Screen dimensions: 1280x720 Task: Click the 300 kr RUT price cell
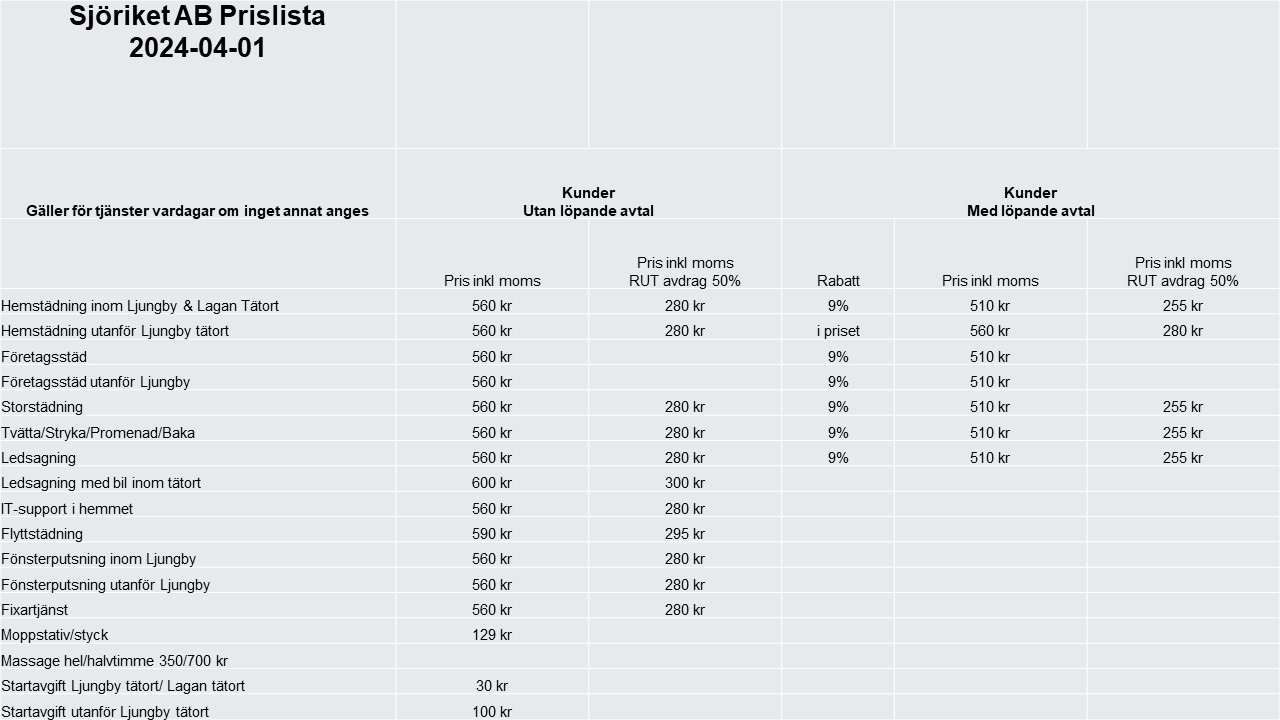[685, 483]
